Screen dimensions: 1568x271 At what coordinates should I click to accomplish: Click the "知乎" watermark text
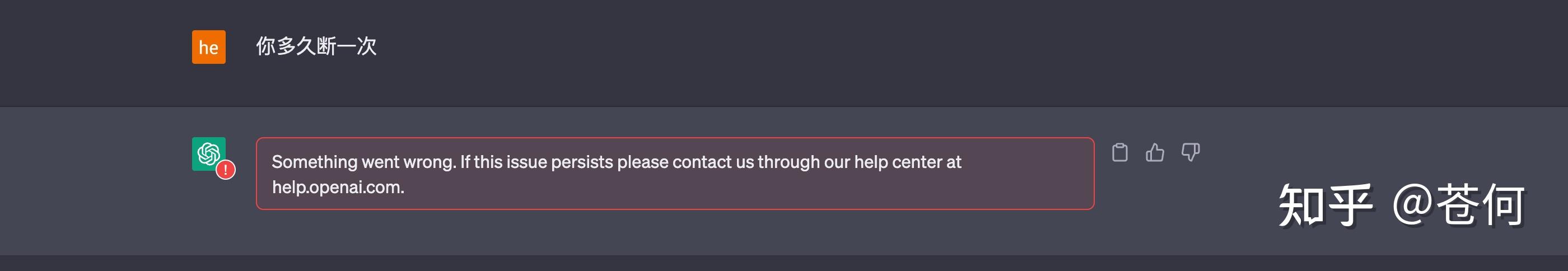(1324, 206)
